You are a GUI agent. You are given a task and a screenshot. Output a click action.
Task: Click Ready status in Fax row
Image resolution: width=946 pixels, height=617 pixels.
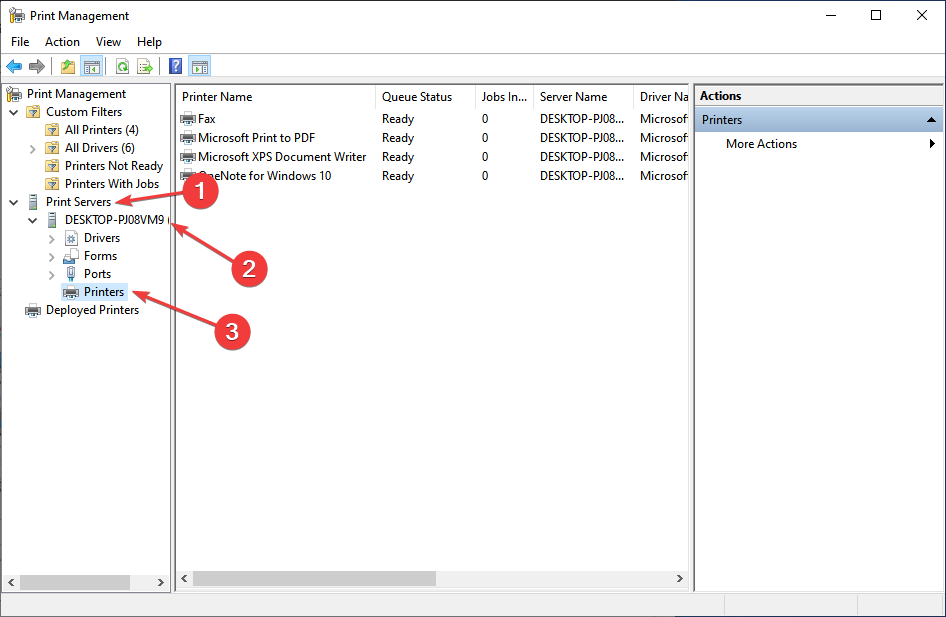398,119
